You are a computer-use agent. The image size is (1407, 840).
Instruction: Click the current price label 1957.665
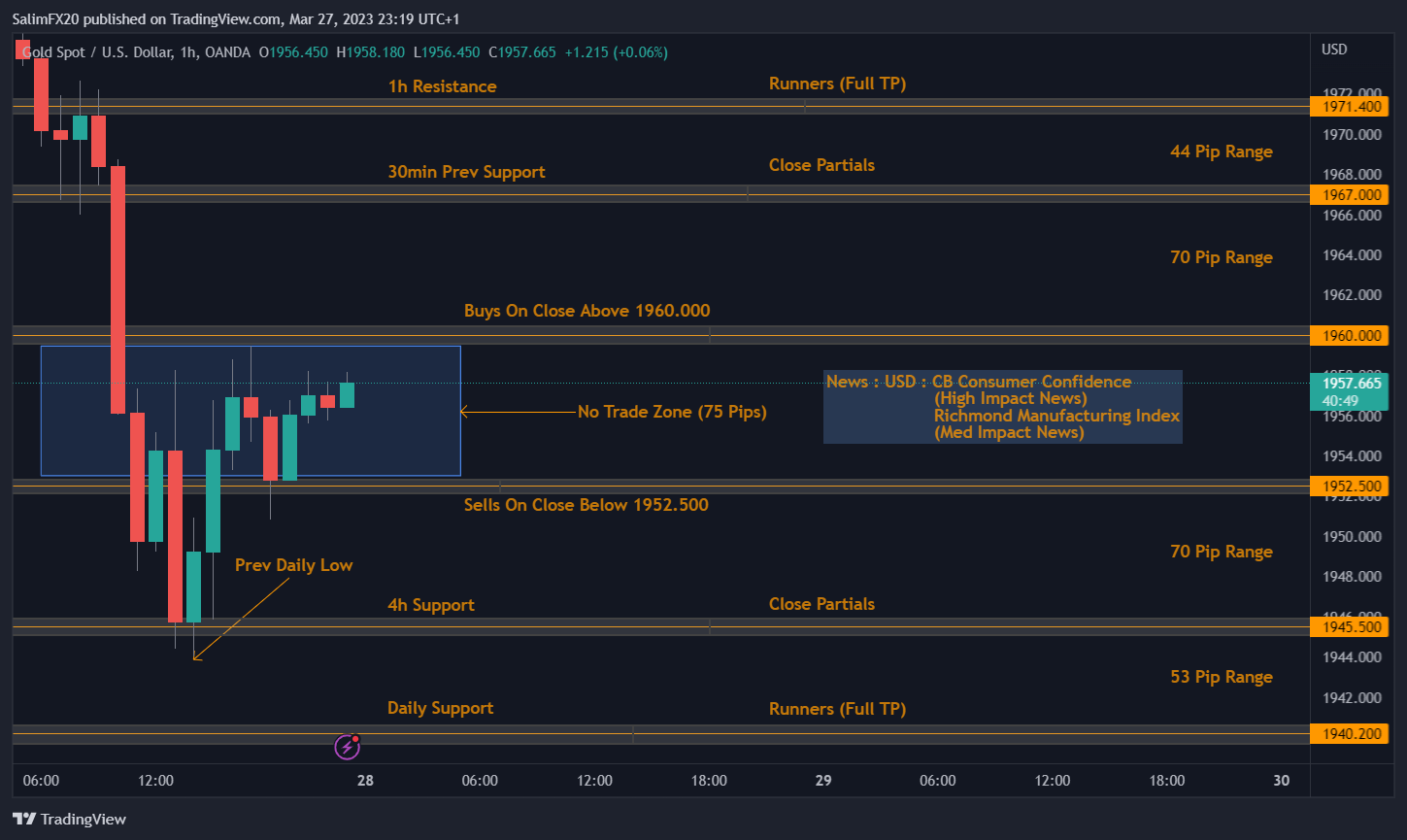tap(1347, 384)
